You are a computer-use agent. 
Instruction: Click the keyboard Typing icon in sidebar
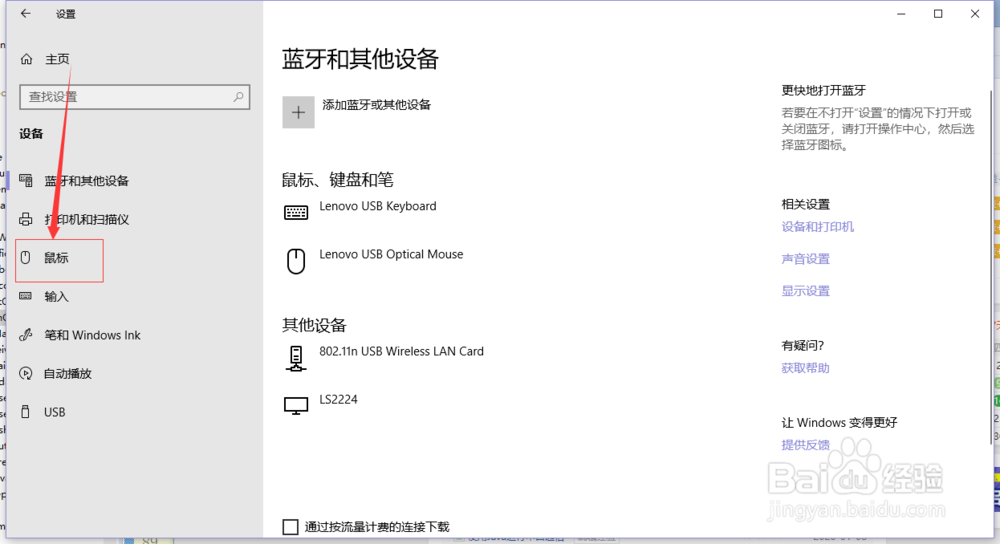[x=26, y=296]
